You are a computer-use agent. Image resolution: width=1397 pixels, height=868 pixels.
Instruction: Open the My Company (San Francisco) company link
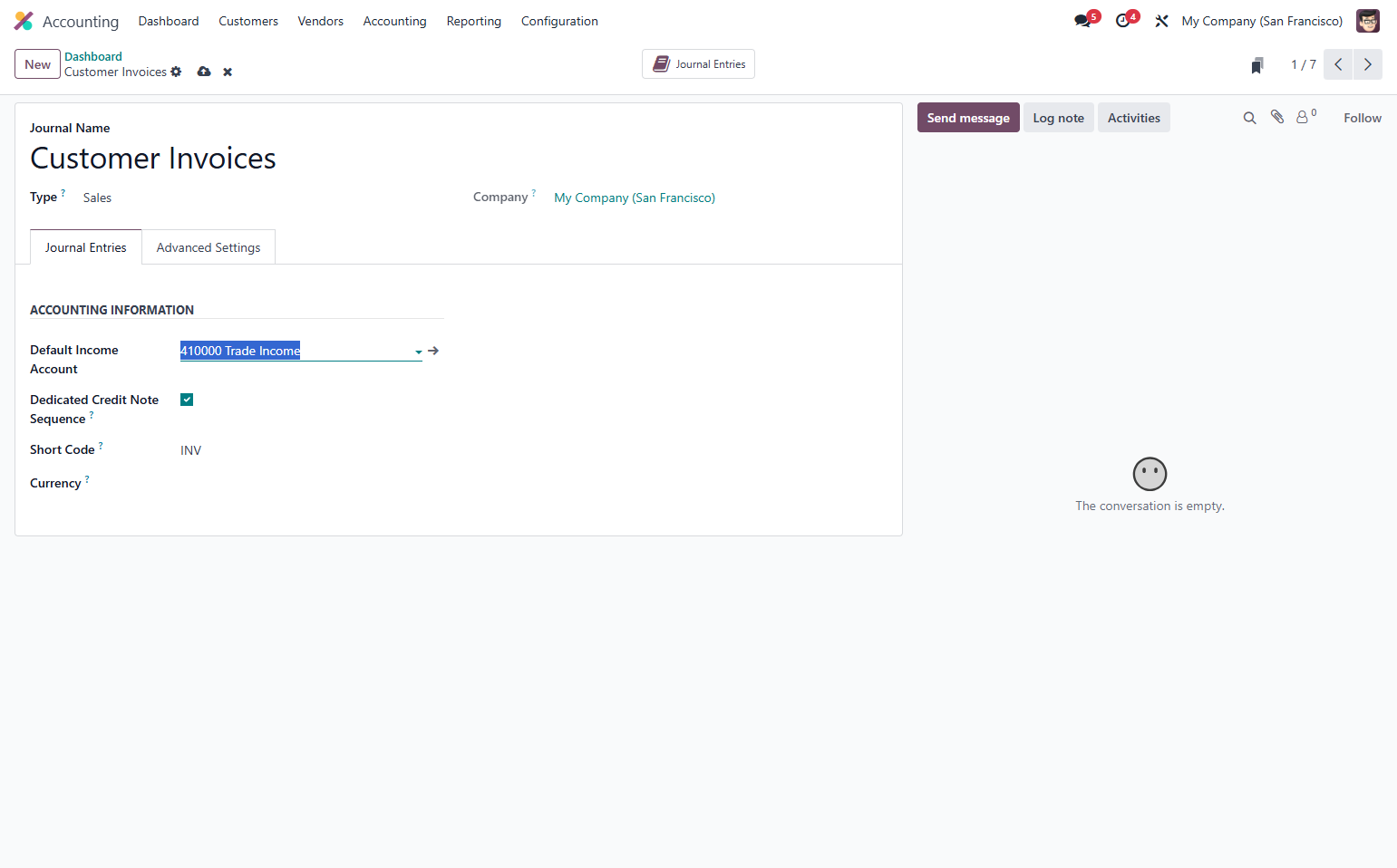tap(635, 198)
